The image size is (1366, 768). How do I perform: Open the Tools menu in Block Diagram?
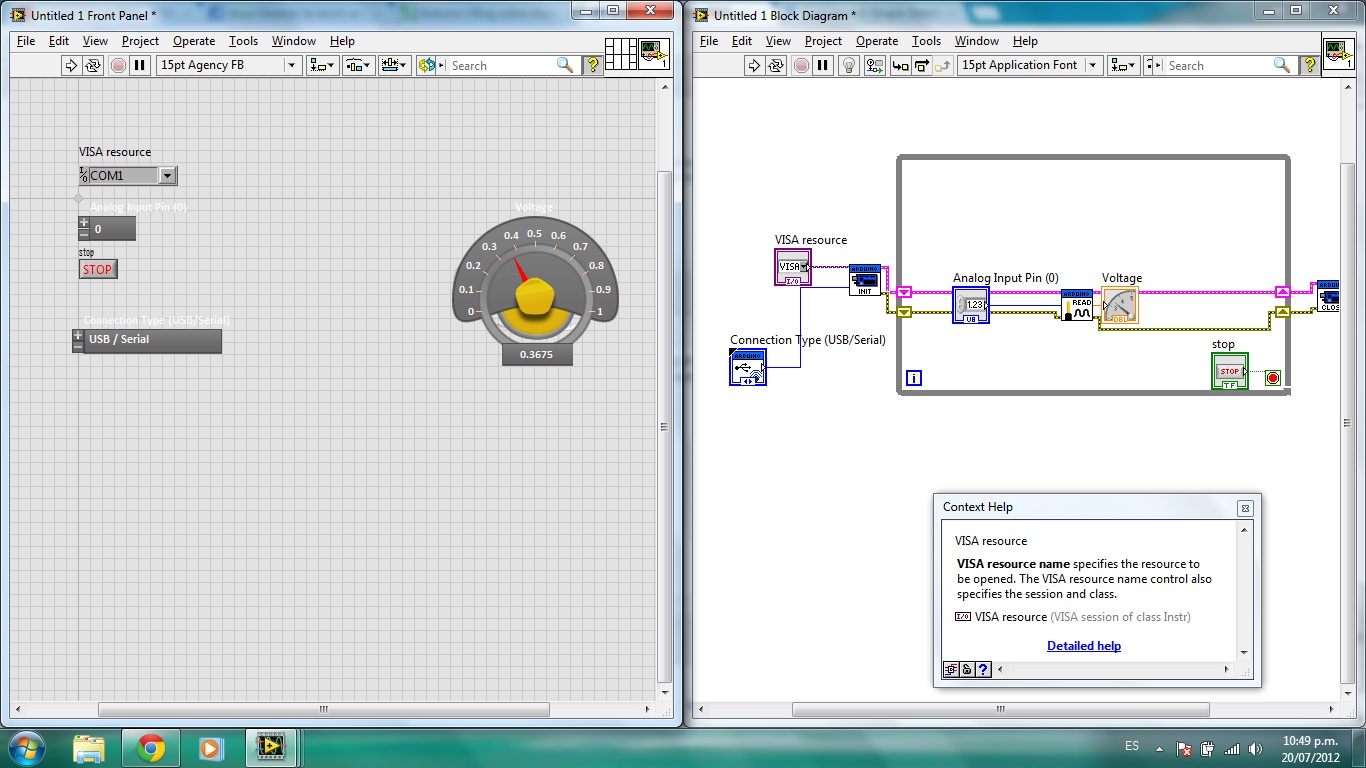(x=926, y=41)
